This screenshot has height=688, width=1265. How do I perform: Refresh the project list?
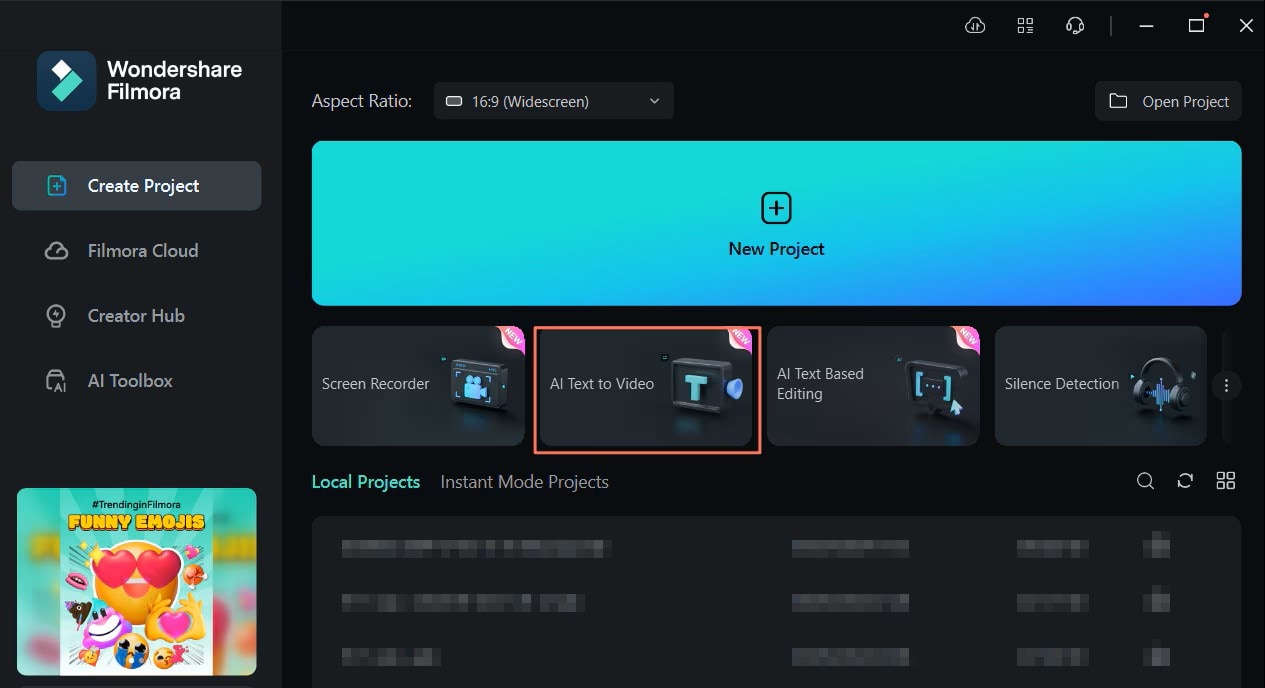[1185, 481]
